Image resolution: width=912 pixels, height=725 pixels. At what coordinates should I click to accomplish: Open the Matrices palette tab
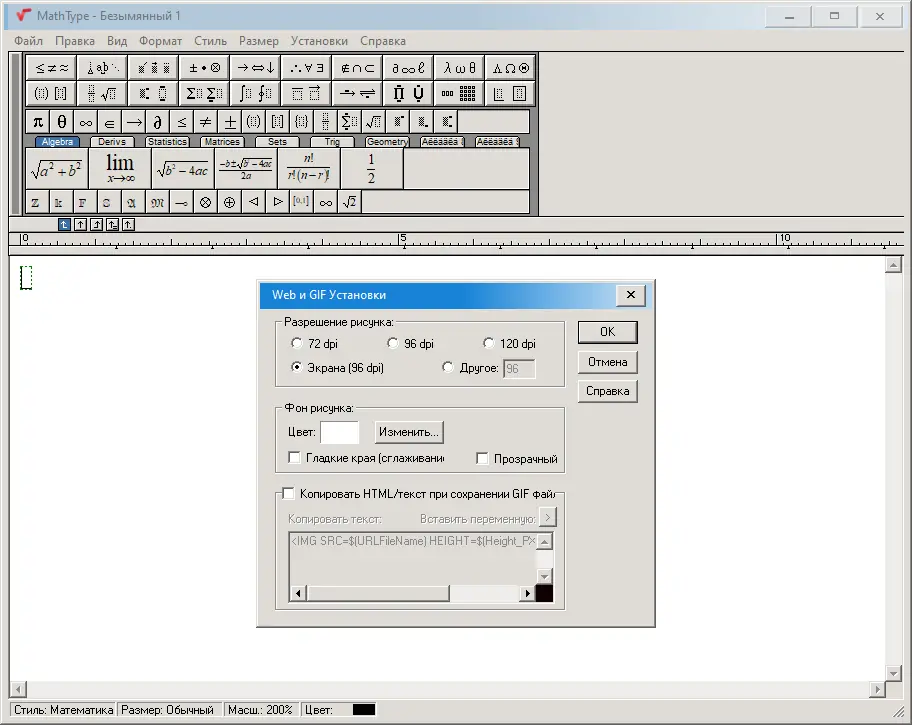click(x=221, y=142)
